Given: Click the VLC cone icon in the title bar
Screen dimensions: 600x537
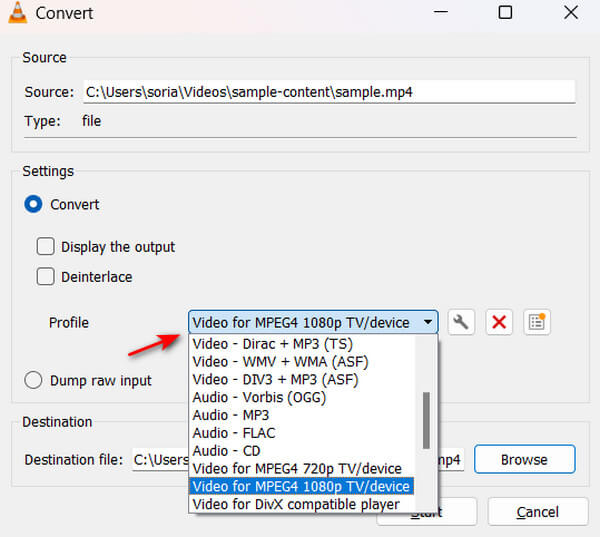Looking at the screenshot, I should coord(17,13).
